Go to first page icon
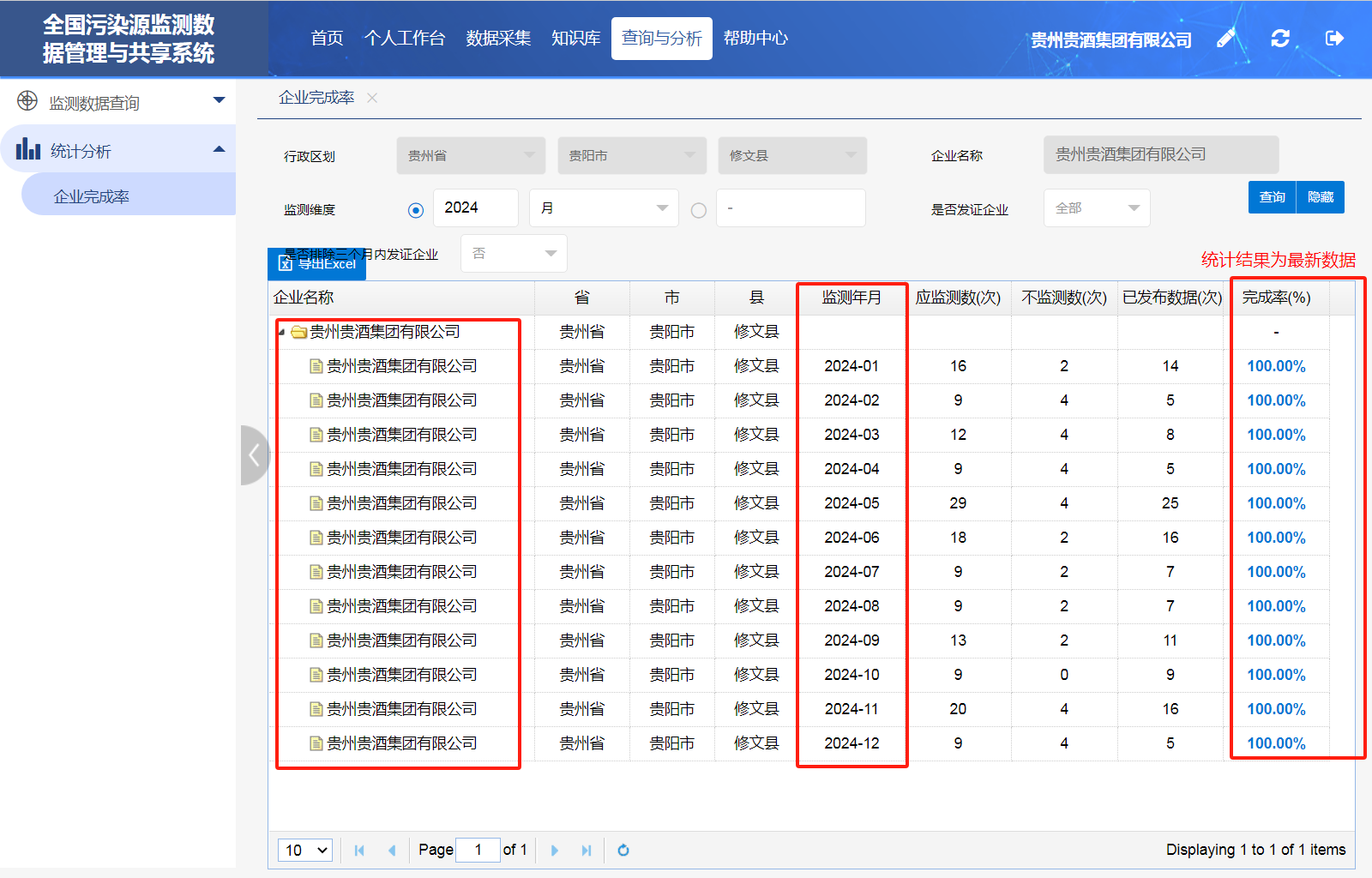The image size is (1372, 878). pyautogui.click(x=359, y=851)
